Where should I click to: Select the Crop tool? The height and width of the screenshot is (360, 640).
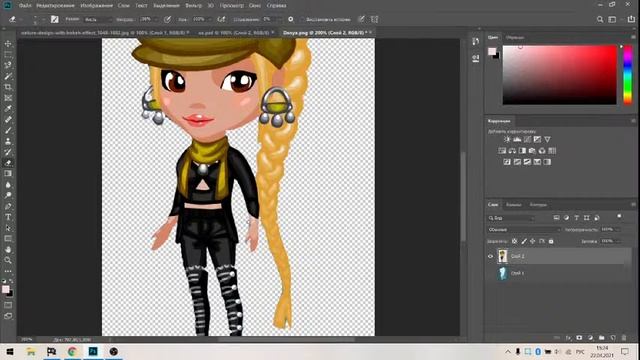tap(8, 87)
